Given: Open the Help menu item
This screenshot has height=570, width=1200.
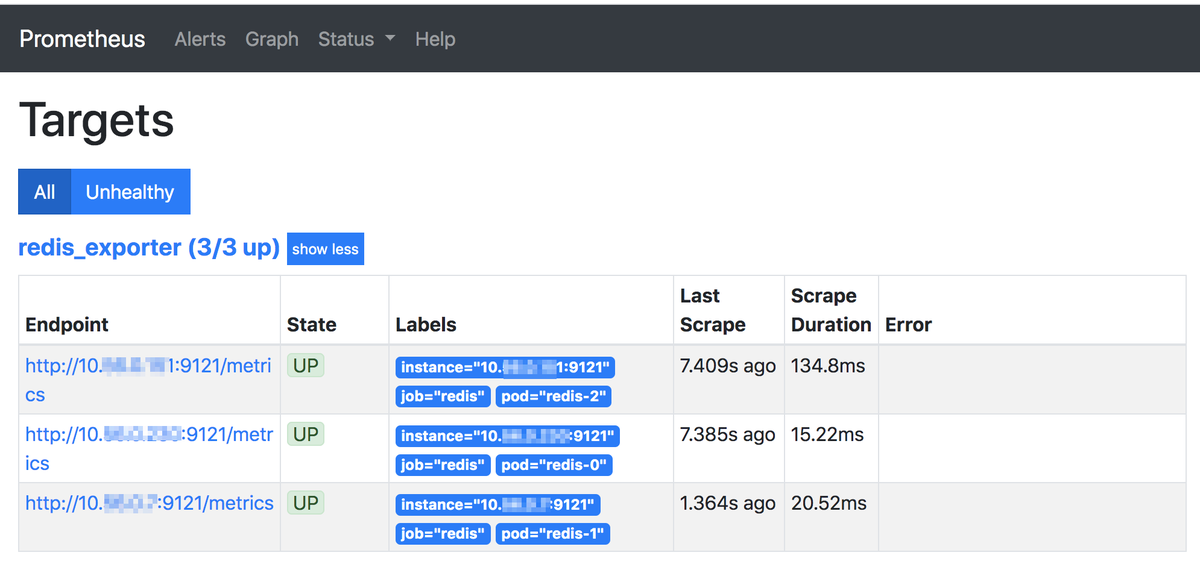Looking at the screenshot, I should [x=435, y=39].
